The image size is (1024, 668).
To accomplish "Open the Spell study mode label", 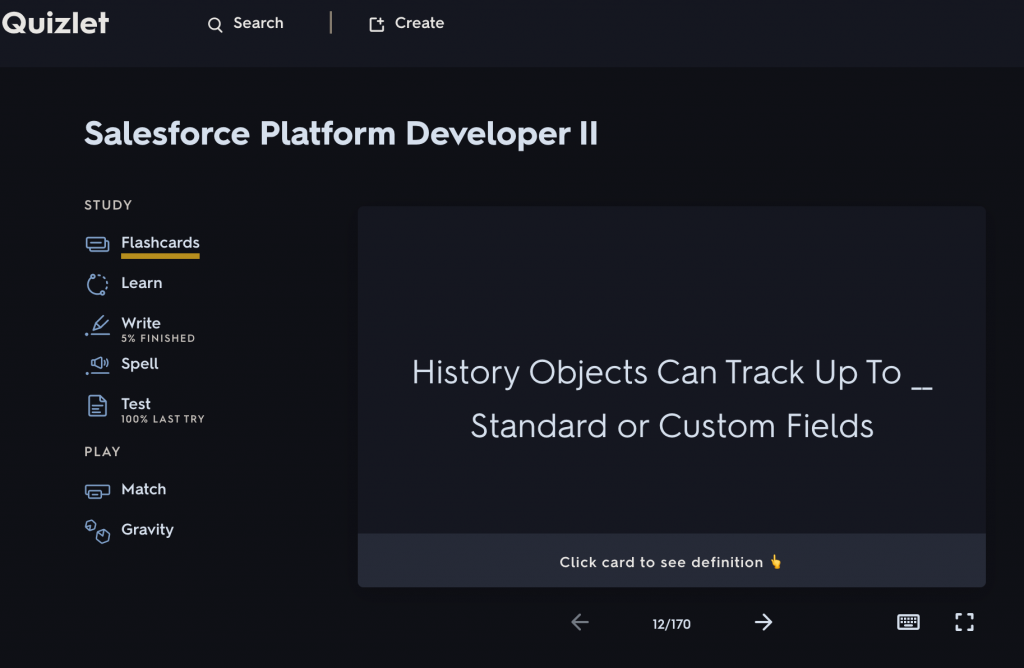I will coord(140,364).
